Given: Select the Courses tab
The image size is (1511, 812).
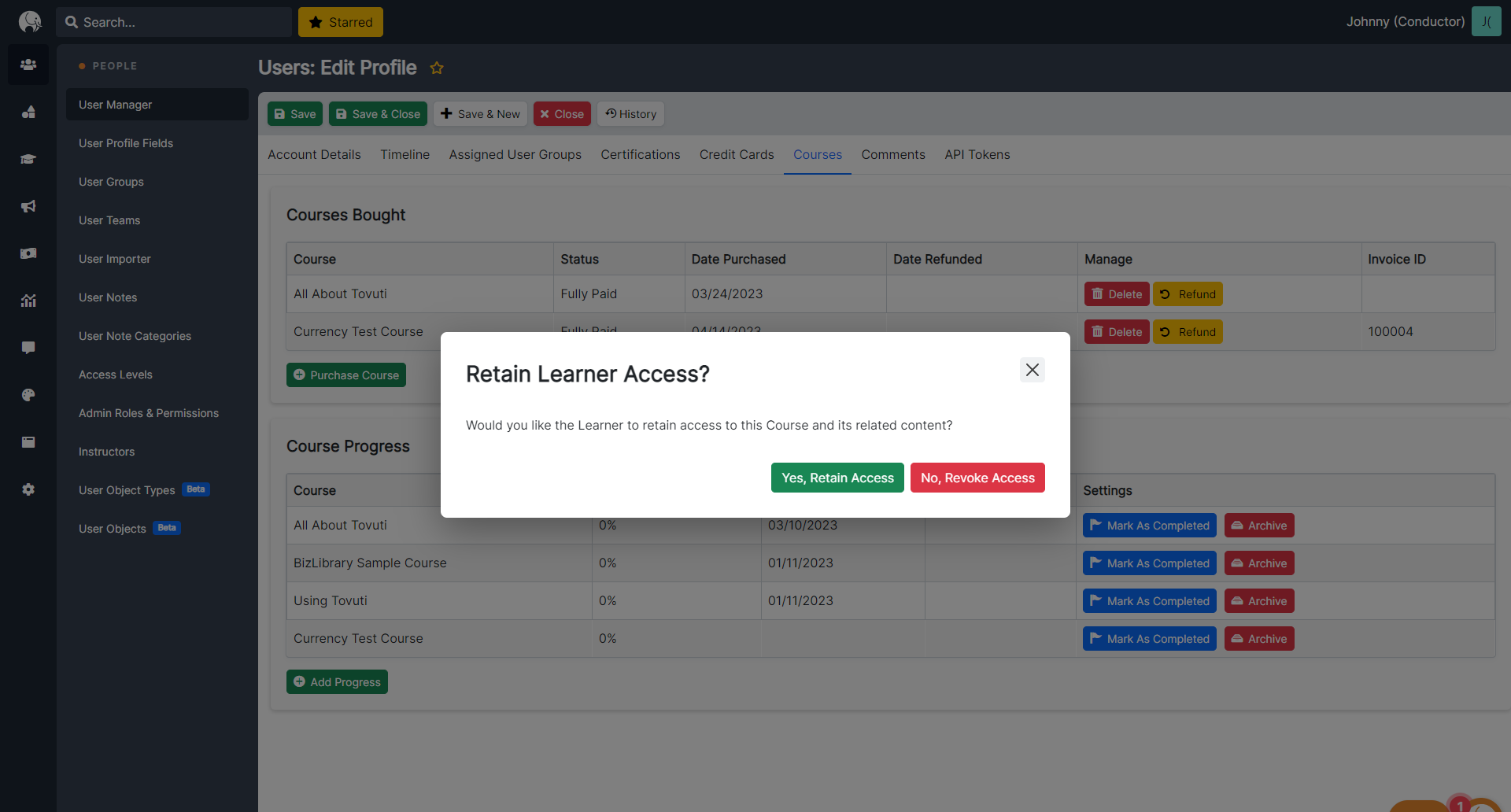Looking at the screenshot, I should point(818,155).
